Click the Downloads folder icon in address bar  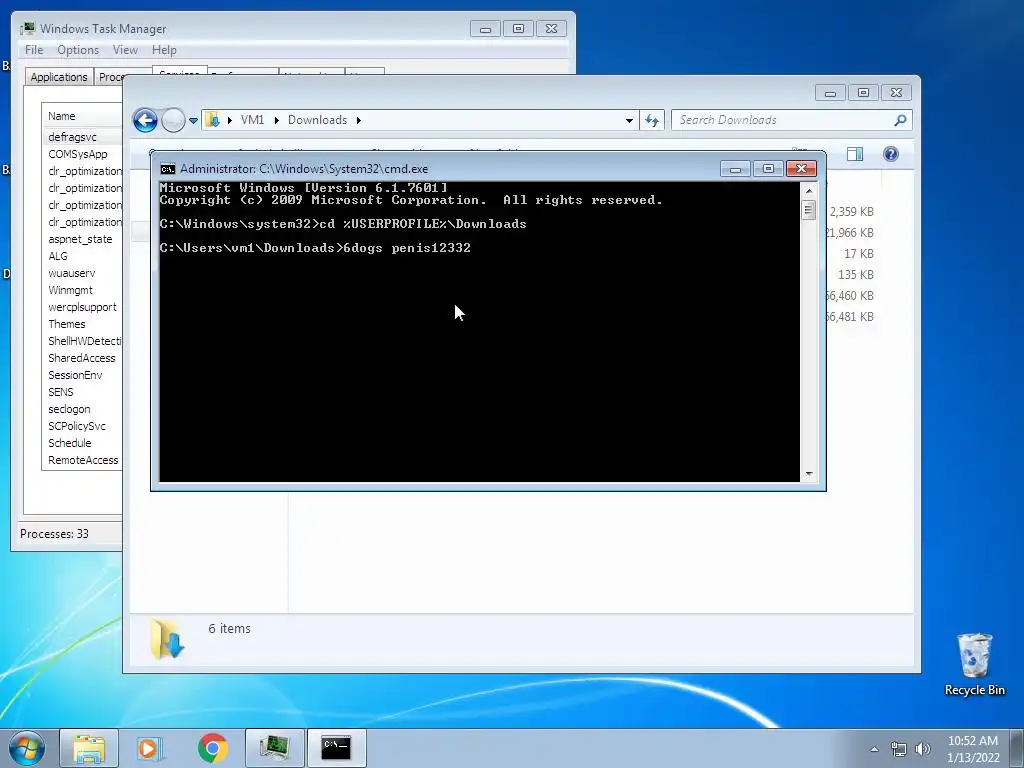212,120
